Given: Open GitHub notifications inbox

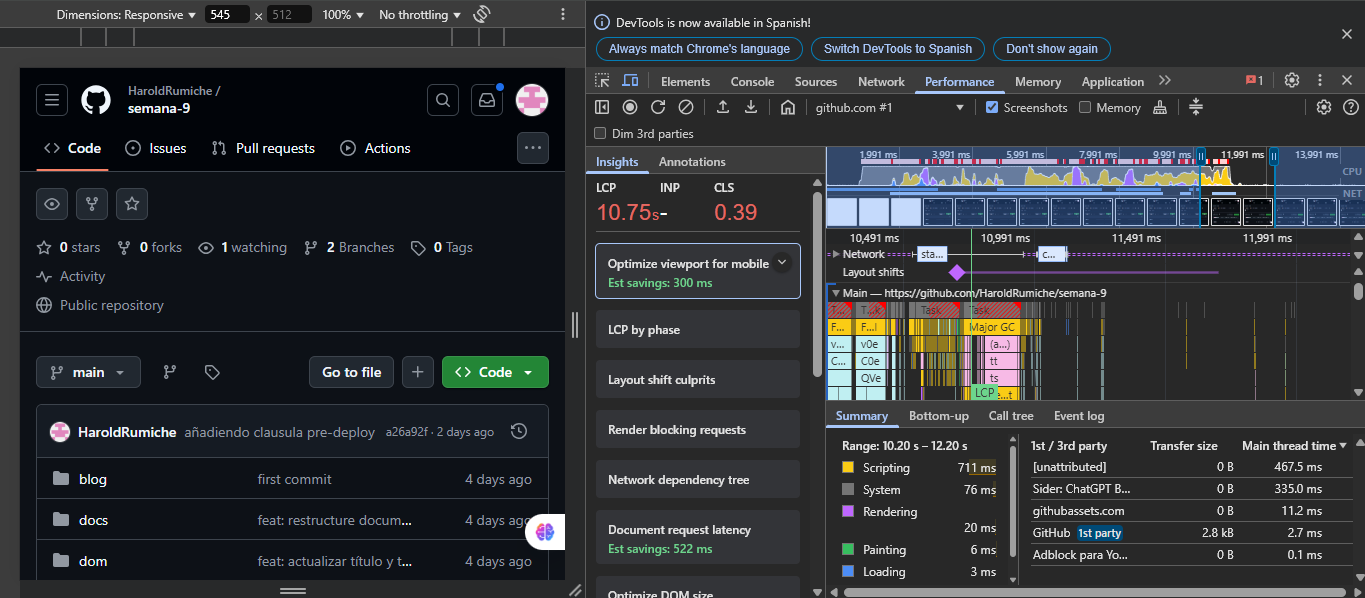Looking at the screenshot, I should click(487, 100).
